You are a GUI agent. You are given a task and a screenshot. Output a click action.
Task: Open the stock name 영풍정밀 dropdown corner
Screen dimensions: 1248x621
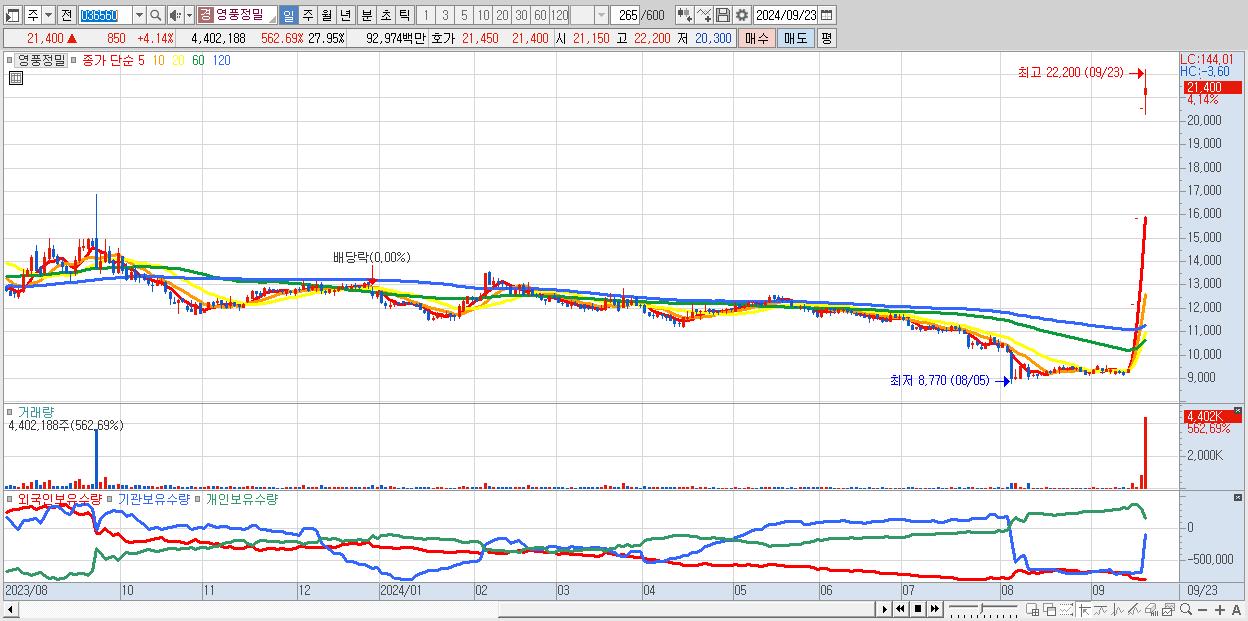(x=272, y=20)
